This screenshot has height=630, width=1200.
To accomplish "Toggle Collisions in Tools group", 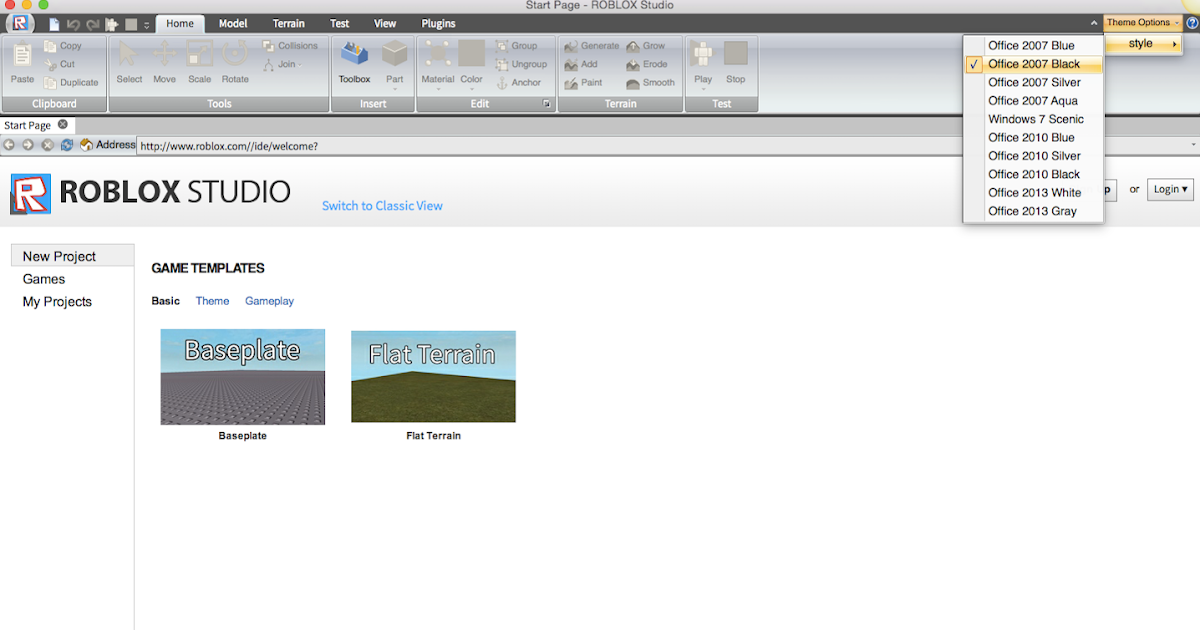I will [x=290, y=46].
